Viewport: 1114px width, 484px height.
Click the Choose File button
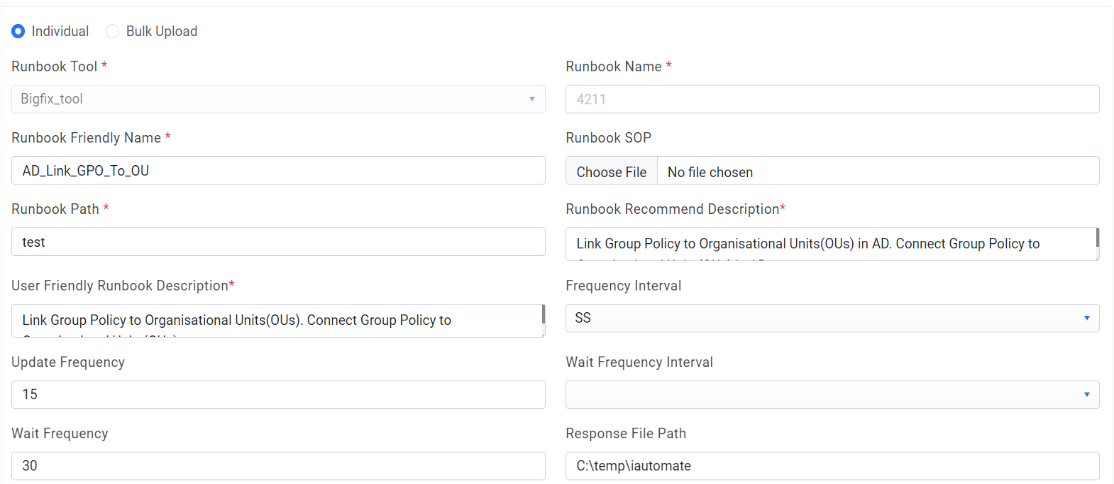pyautogui.click(x=611, y=171)
